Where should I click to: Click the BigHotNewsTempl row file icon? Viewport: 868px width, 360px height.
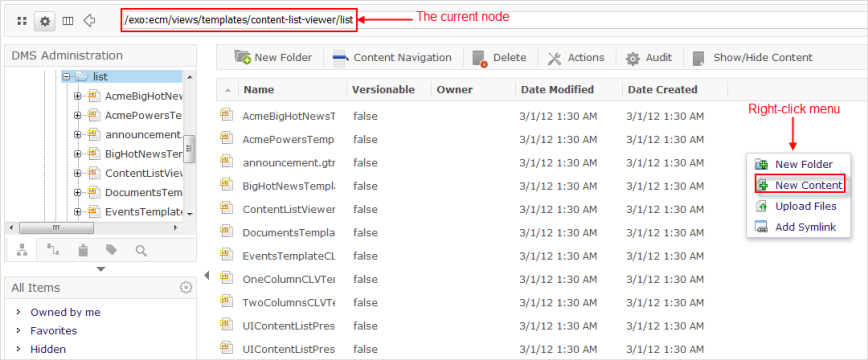coord(225,184)
